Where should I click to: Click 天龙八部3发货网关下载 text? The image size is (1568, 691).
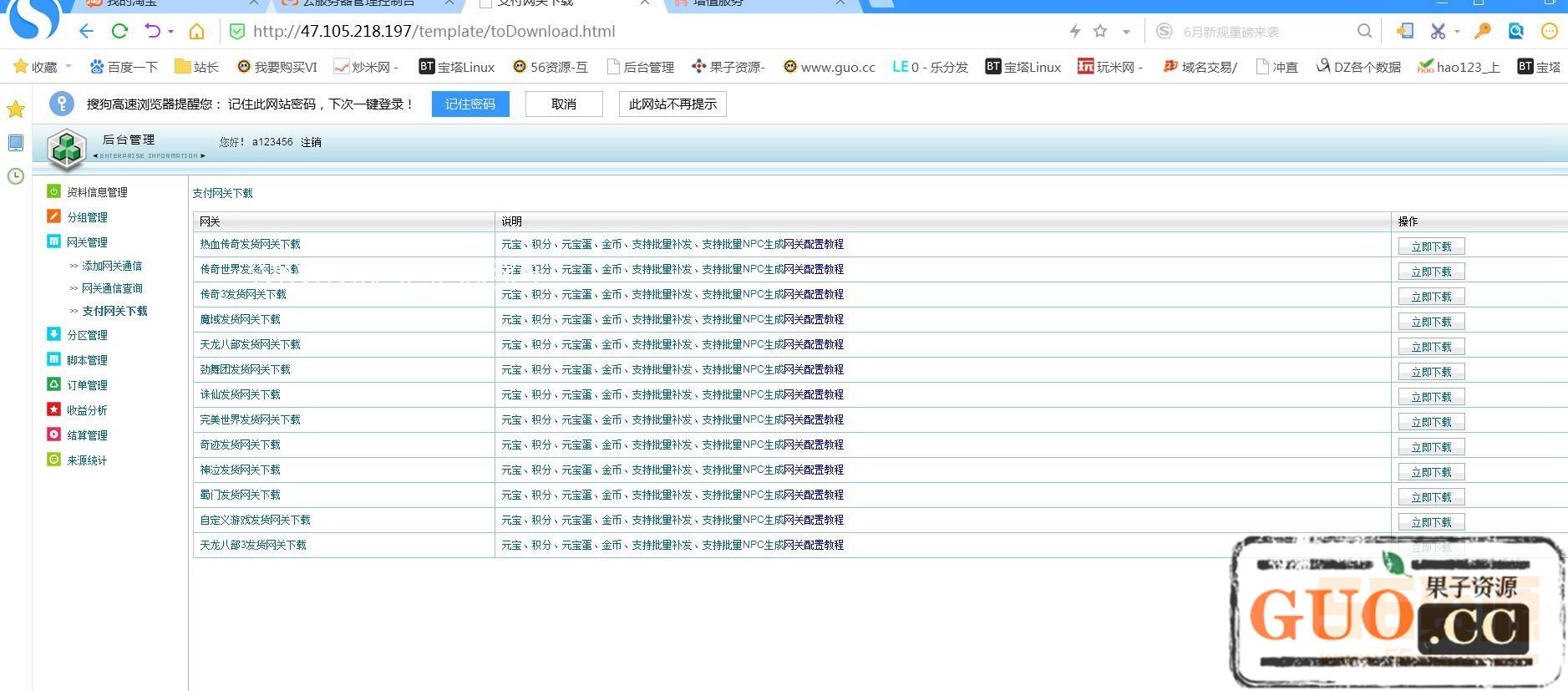click(253, 545)
